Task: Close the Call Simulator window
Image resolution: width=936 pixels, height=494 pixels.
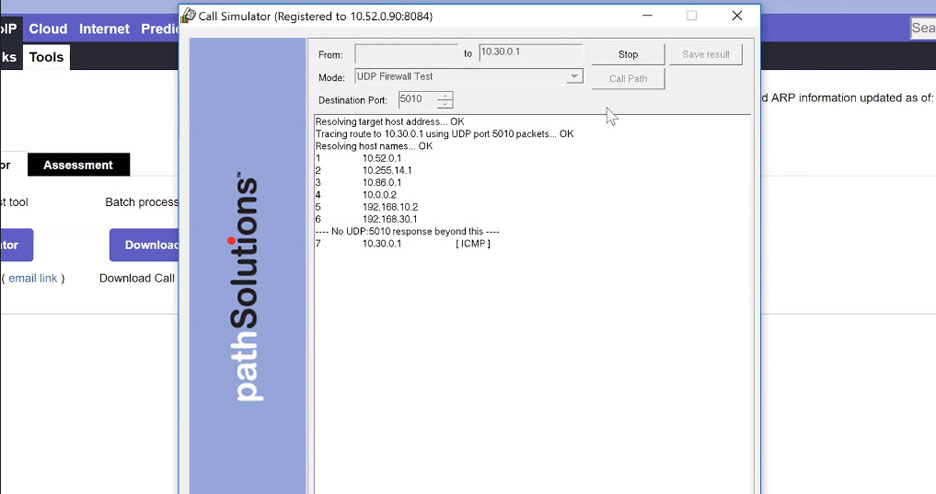Action: pyautogui.click(x=737, y=16)
